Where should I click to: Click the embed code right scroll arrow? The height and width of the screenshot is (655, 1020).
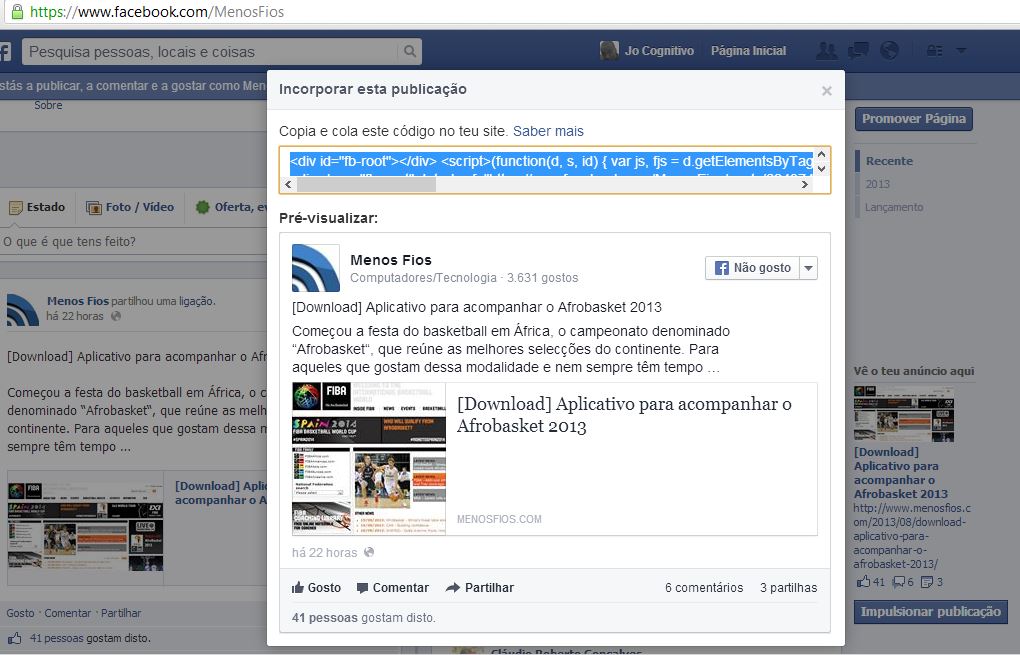coord(805,185)
